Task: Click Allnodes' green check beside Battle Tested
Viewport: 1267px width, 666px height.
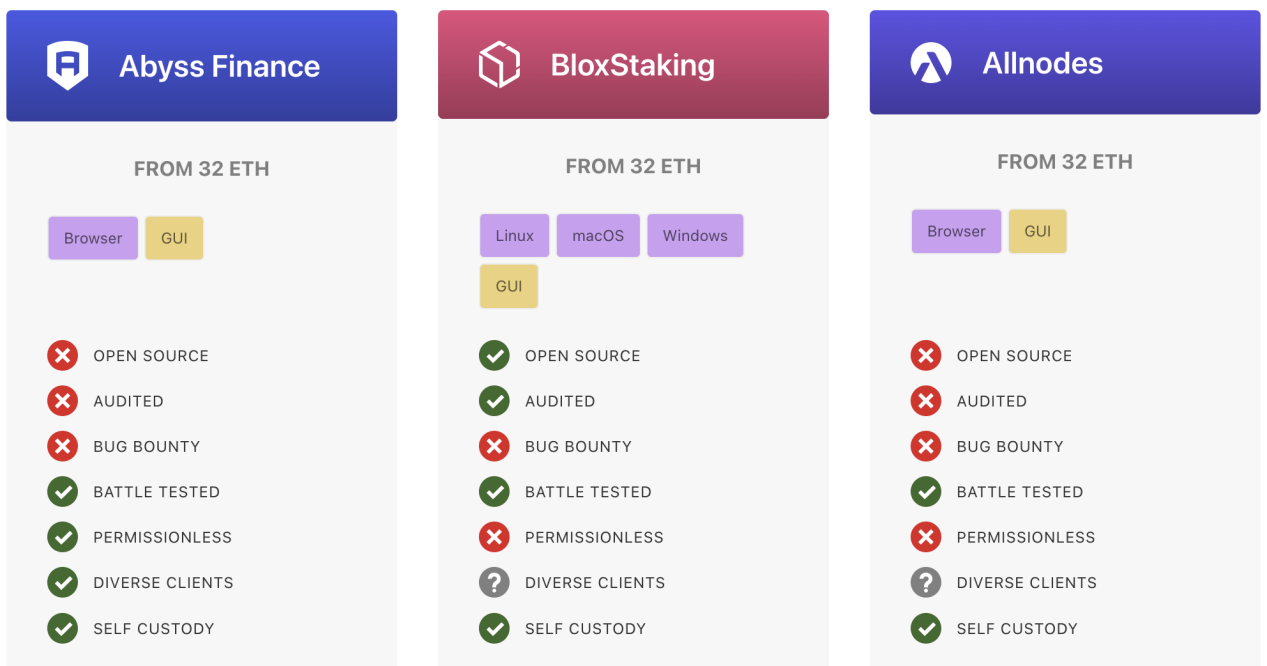Action: pos(926,491)
